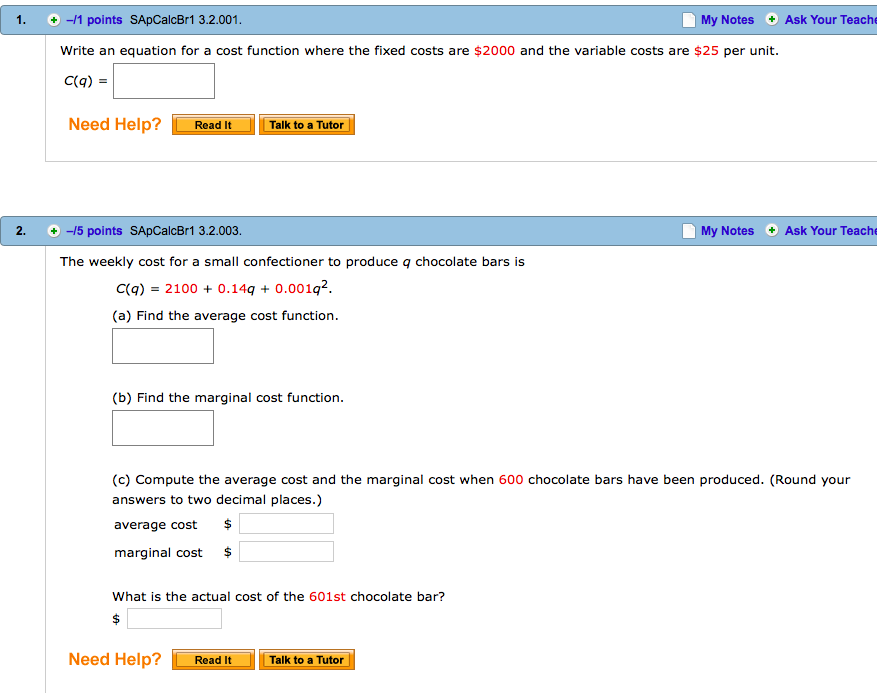
Task: Click the 601st chocolate bar cost input field
Action: click(174, 618)
